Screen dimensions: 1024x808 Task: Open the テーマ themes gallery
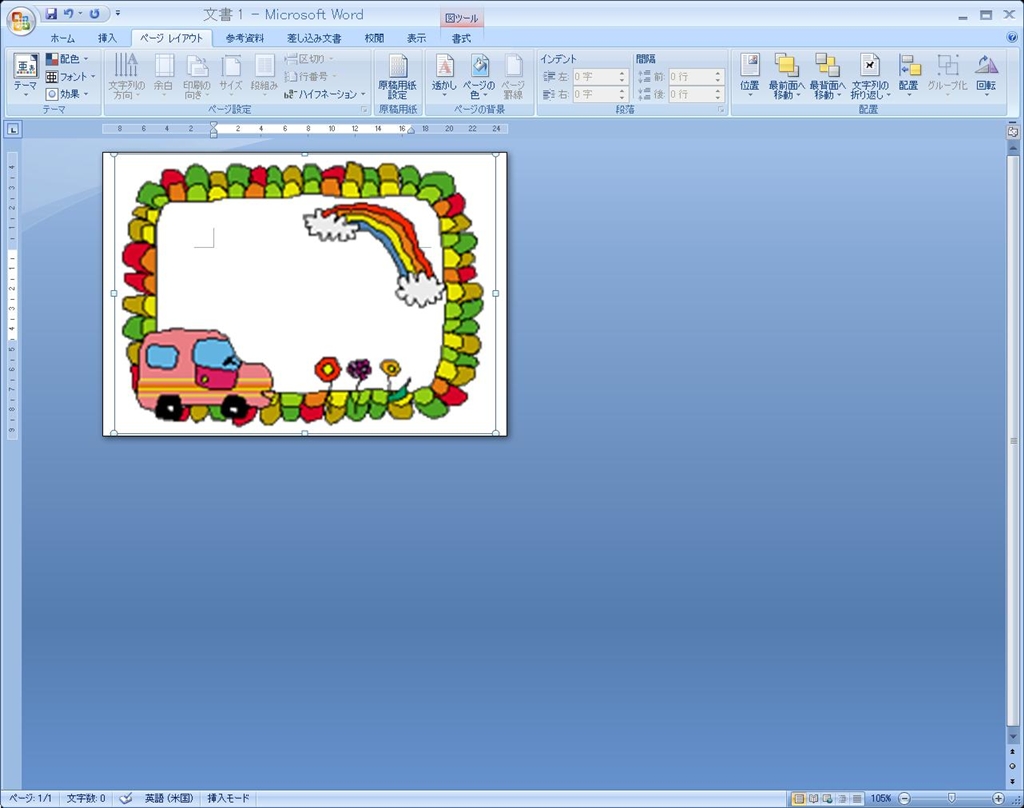click(x=25, y=75)
